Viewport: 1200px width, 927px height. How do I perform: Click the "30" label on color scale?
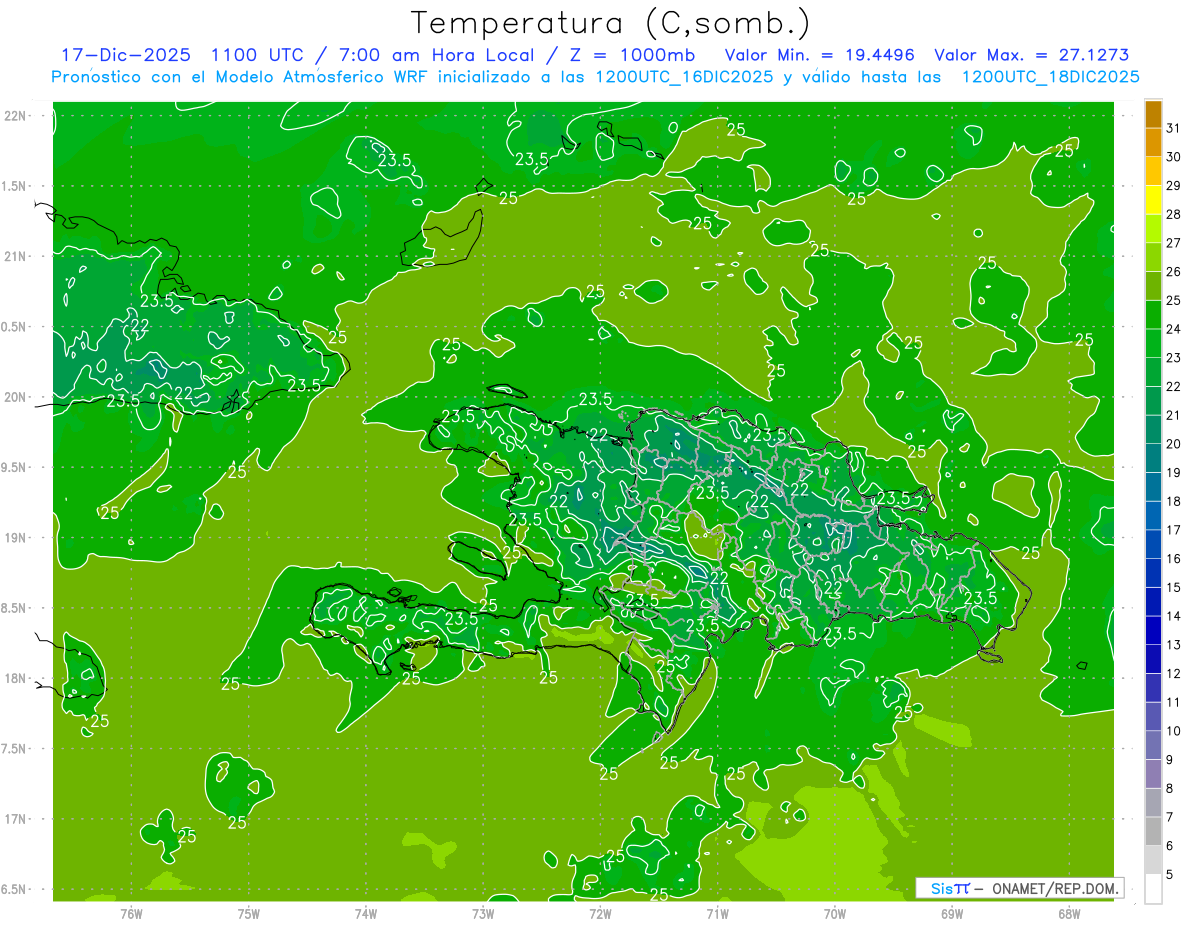click(1174, 157)
